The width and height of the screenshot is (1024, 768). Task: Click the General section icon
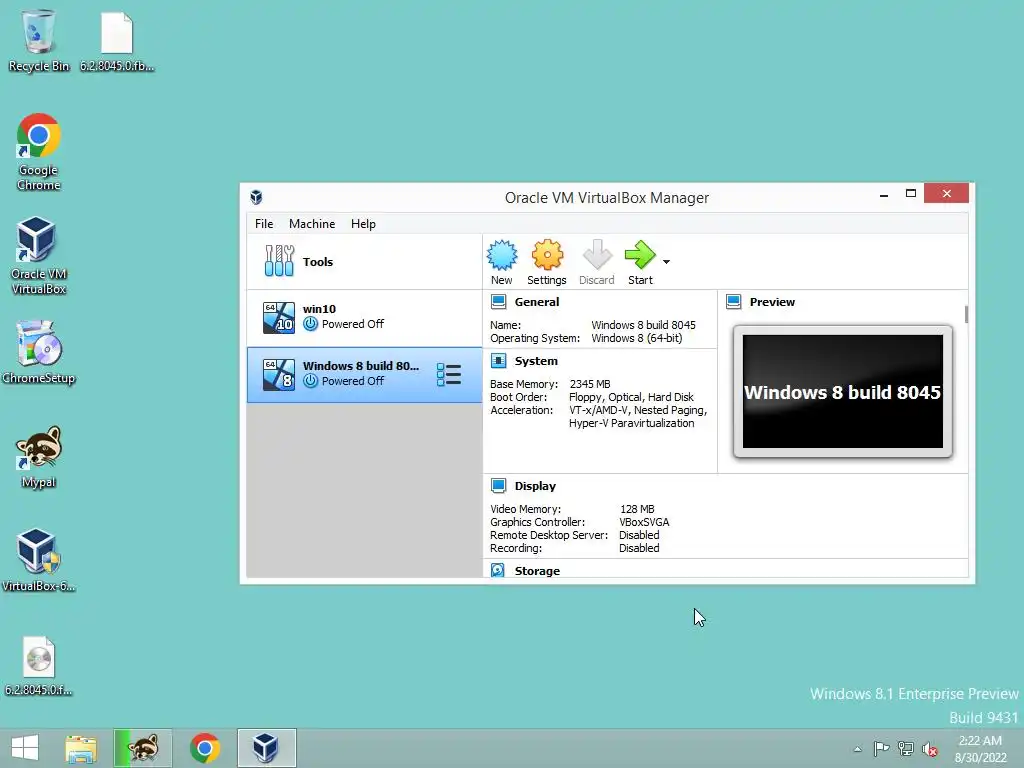point(498,302)
